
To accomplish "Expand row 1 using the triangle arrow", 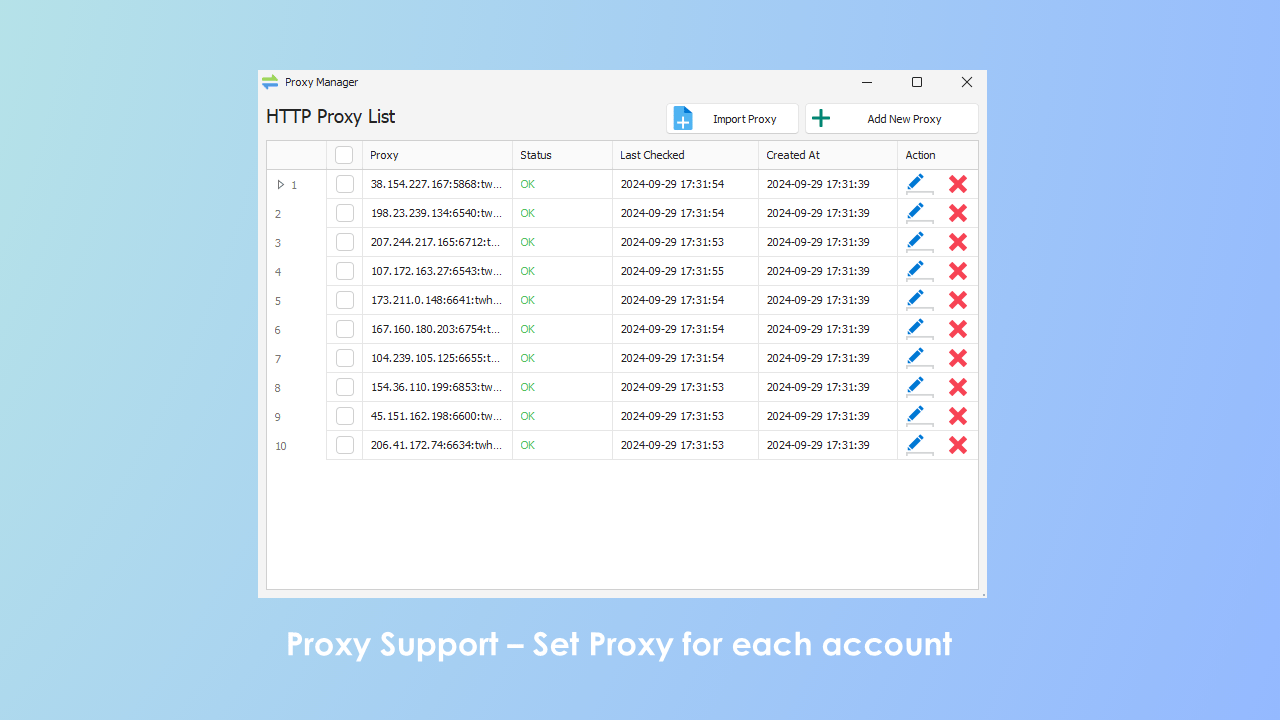I will (x=281, y=184).
